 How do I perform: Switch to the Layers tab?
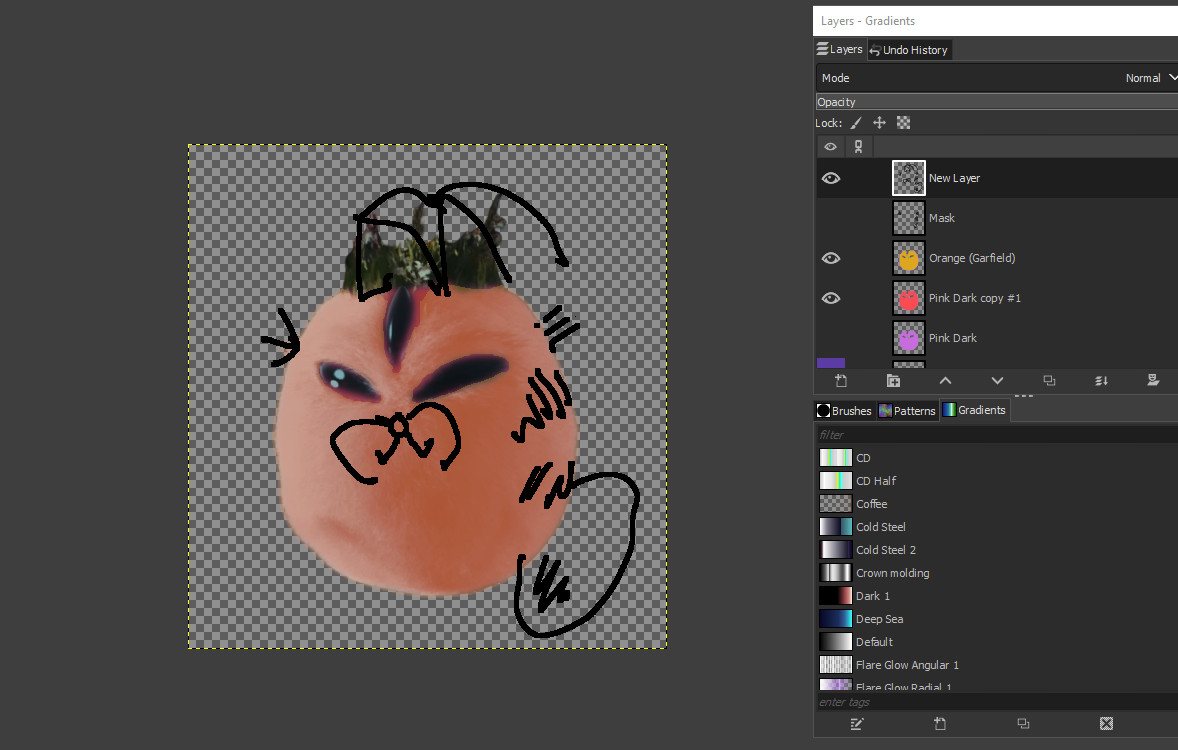pos(840,50)
